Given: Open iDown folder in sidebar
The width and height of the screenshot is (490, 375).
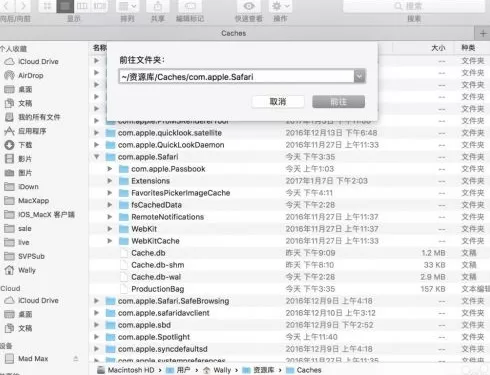Looking at the screenshot, I should (x=22, y=187).
